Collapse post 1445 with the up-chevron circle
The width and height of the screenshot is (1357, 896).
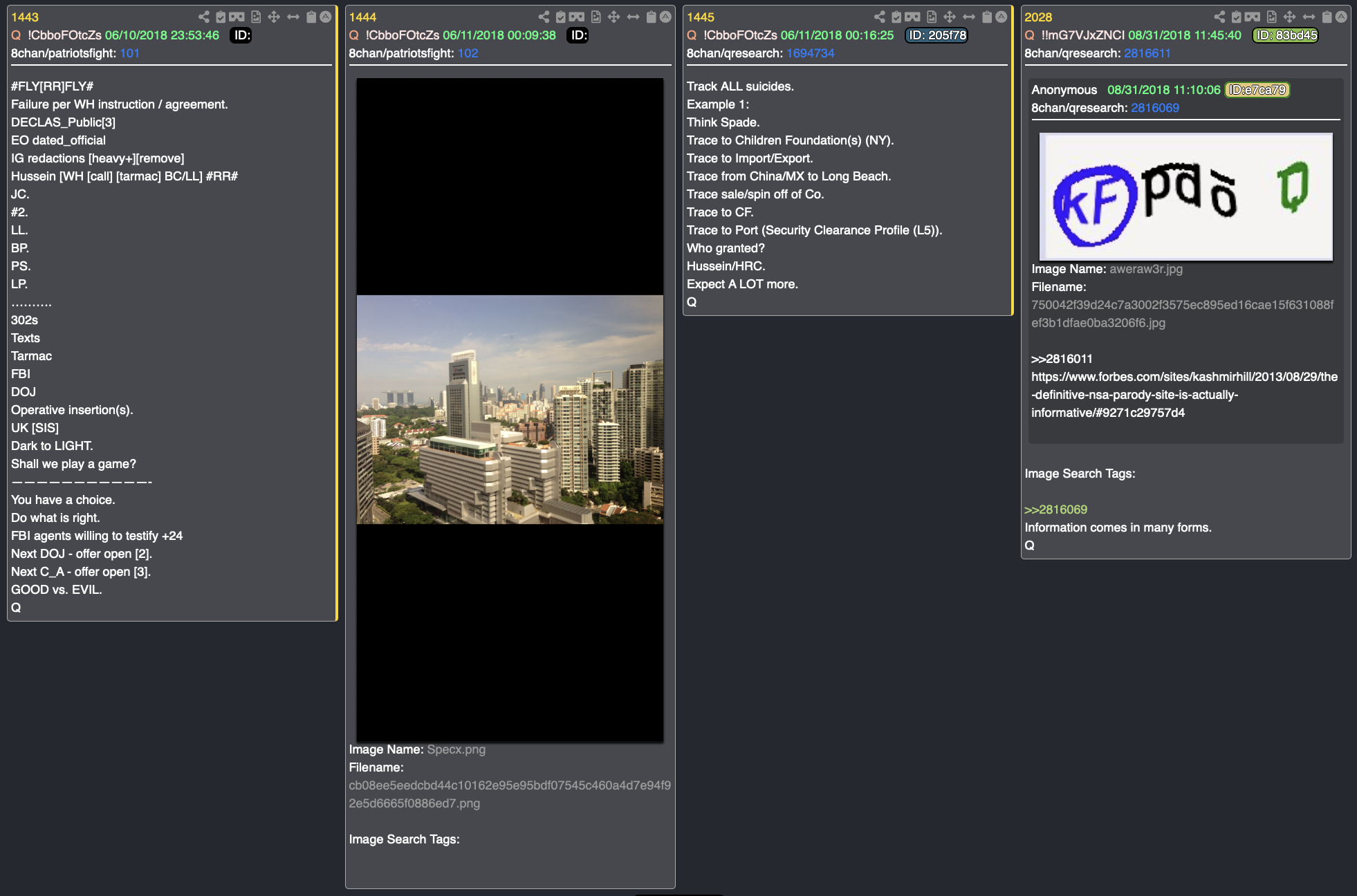point(1001,17)
